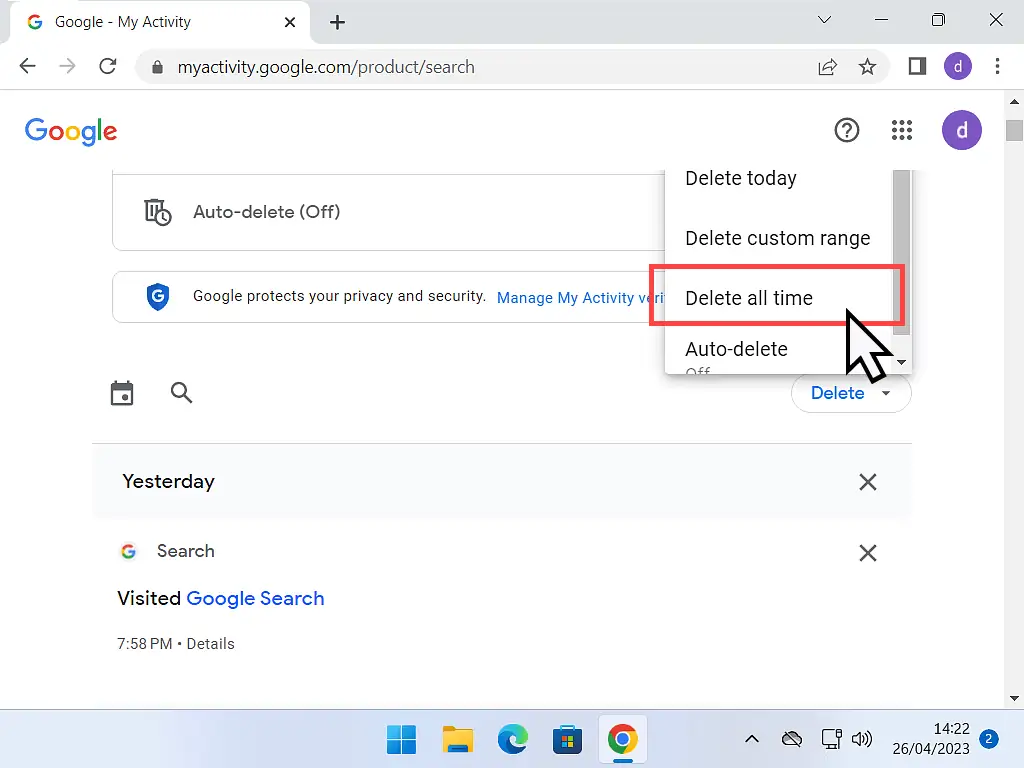
Task: Select the Delete all time option
Action: pyautogui.click(x=749, y=297)
